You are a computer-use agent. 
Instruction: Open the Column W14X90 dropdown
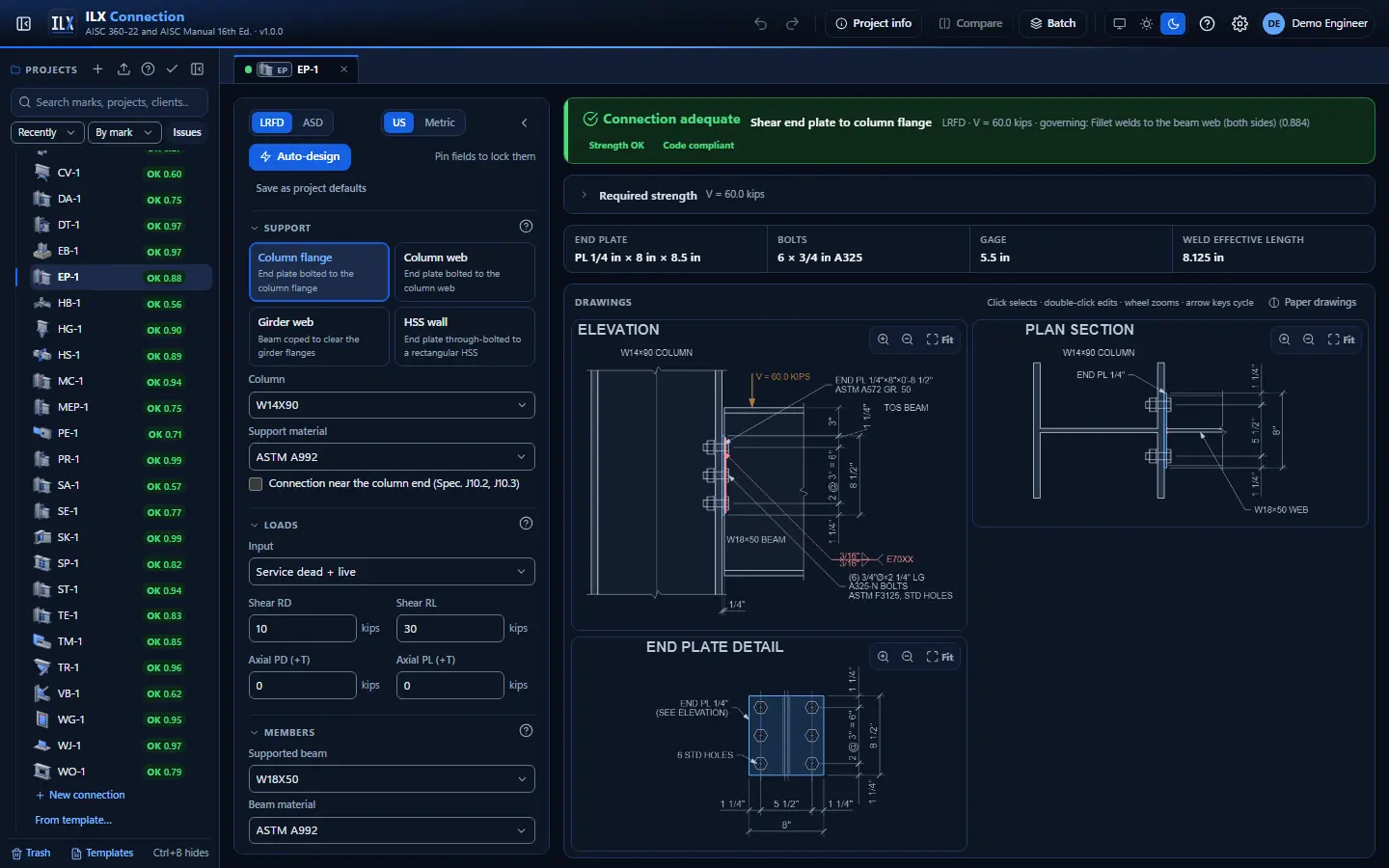[x=392, y=405]
